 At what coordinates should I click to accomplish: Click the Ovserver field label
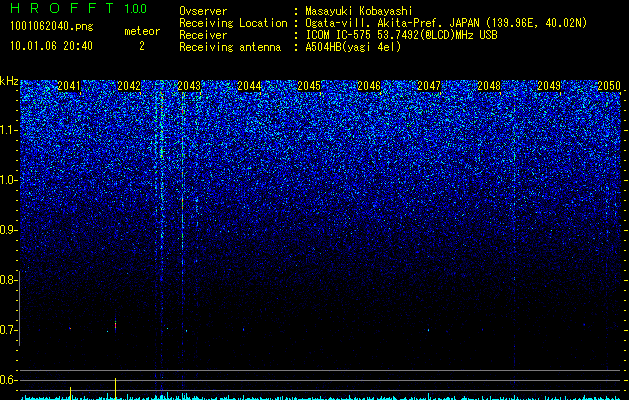click(203, 11)
